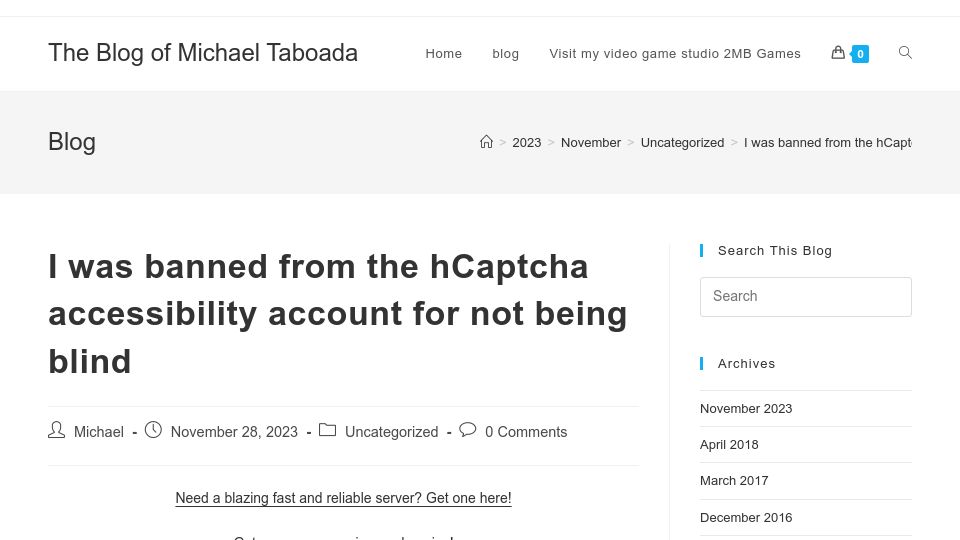Click the author person icon

(x=56, y=430)
